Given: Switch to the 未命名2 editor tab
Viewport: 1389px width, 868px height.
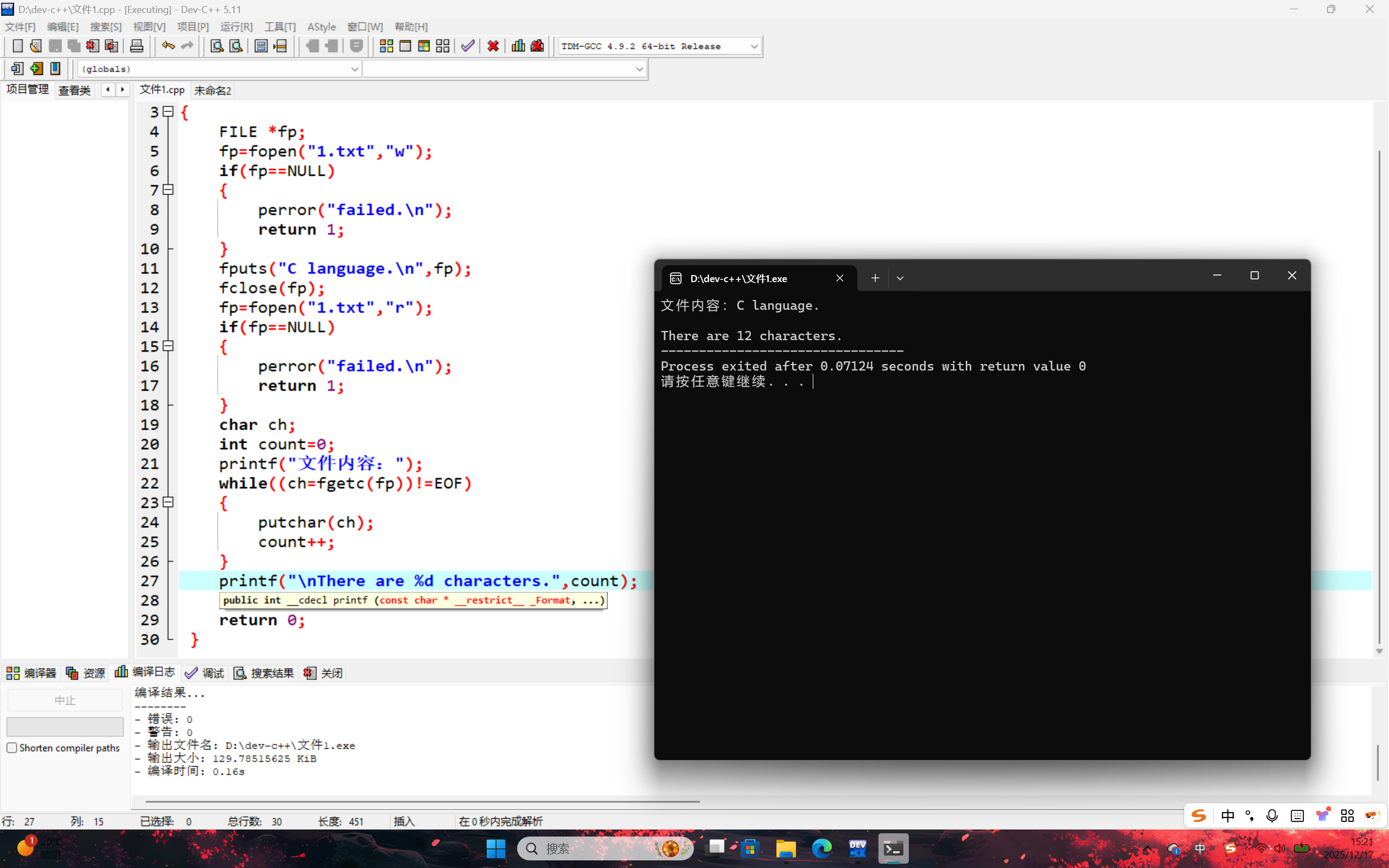Looking at the screenshot, I should click(212, 91).
